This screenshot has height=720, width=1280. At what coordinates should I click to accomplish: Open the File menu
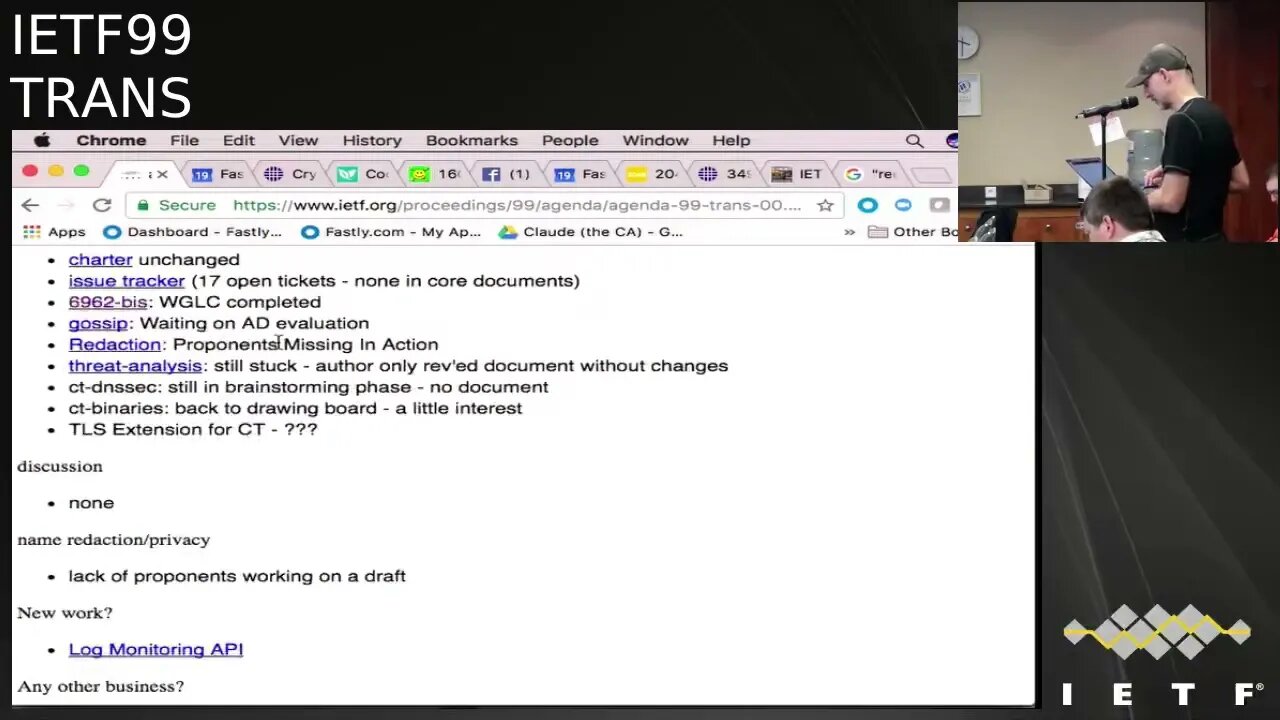(x=184, y=141)
